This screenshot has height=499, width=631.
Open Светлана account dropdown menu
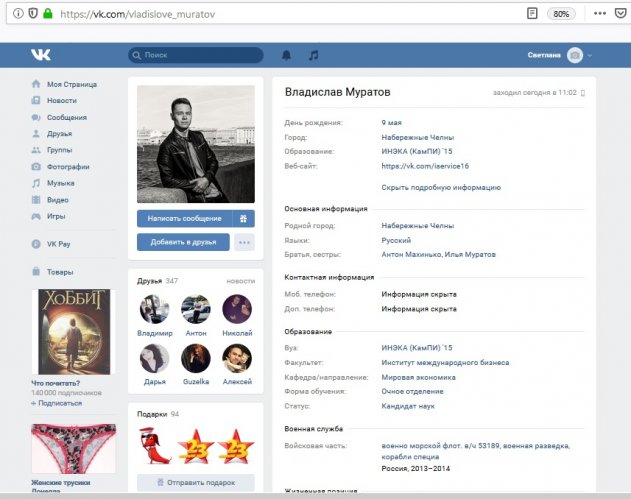click(x=560, y=55)
